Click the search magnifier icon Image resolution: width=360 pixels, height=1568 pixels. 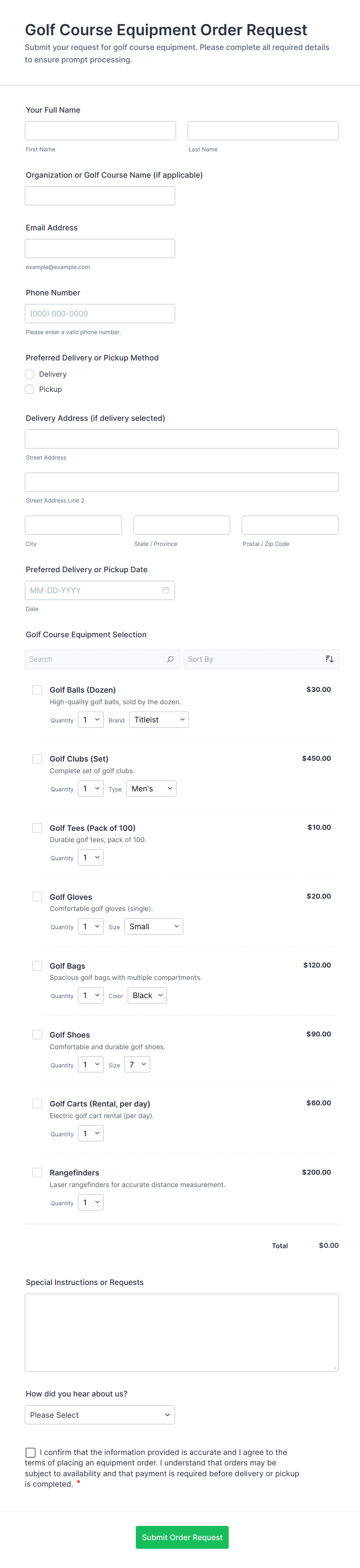pos(170,659)
